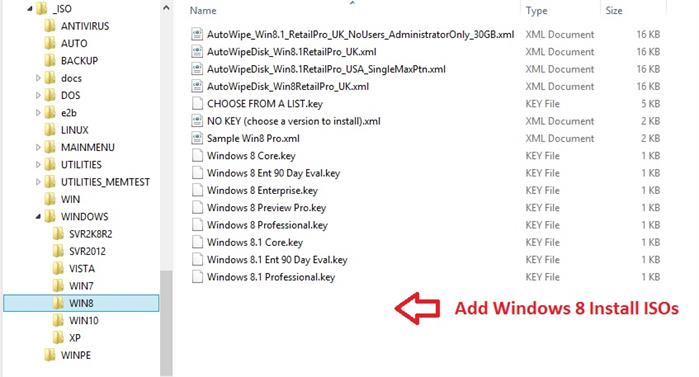Click the folder tree scroll up arrow
Image resolution: width=699 pixels, height=377 pixels.
click(x=166, y=8)
